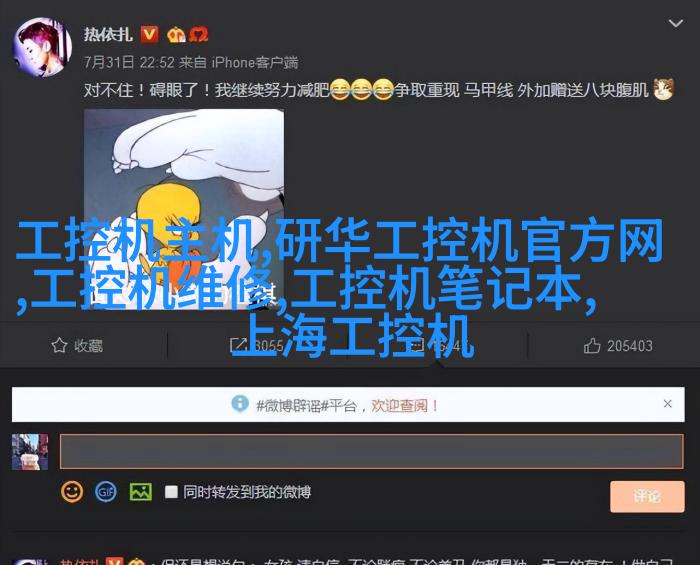Click the red badge beside the crown
The height and width of the screenshot is (565, 700).
198,34
